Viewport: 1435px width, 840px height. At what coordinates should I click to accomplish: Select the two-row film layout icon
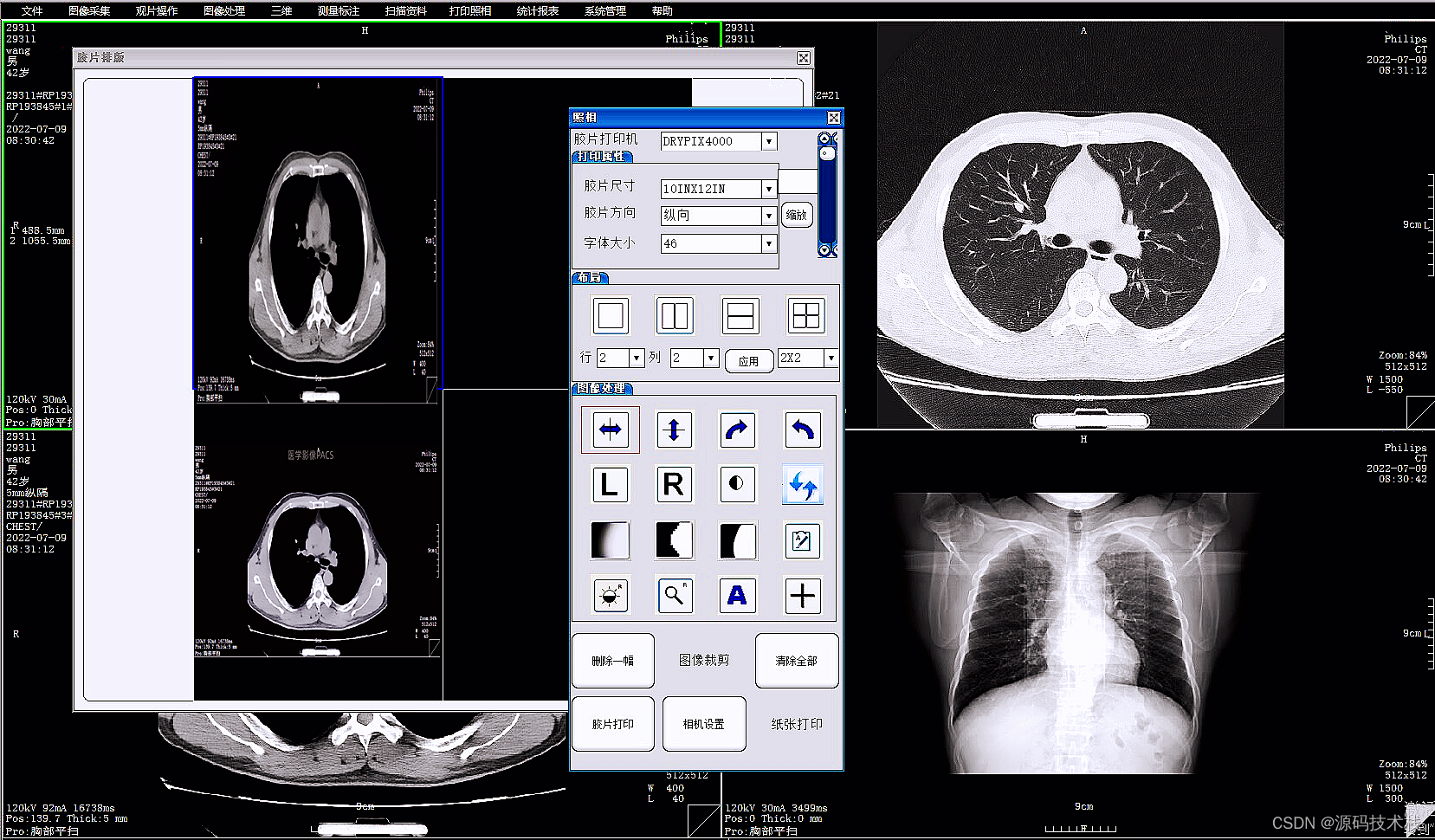(740, 315)
